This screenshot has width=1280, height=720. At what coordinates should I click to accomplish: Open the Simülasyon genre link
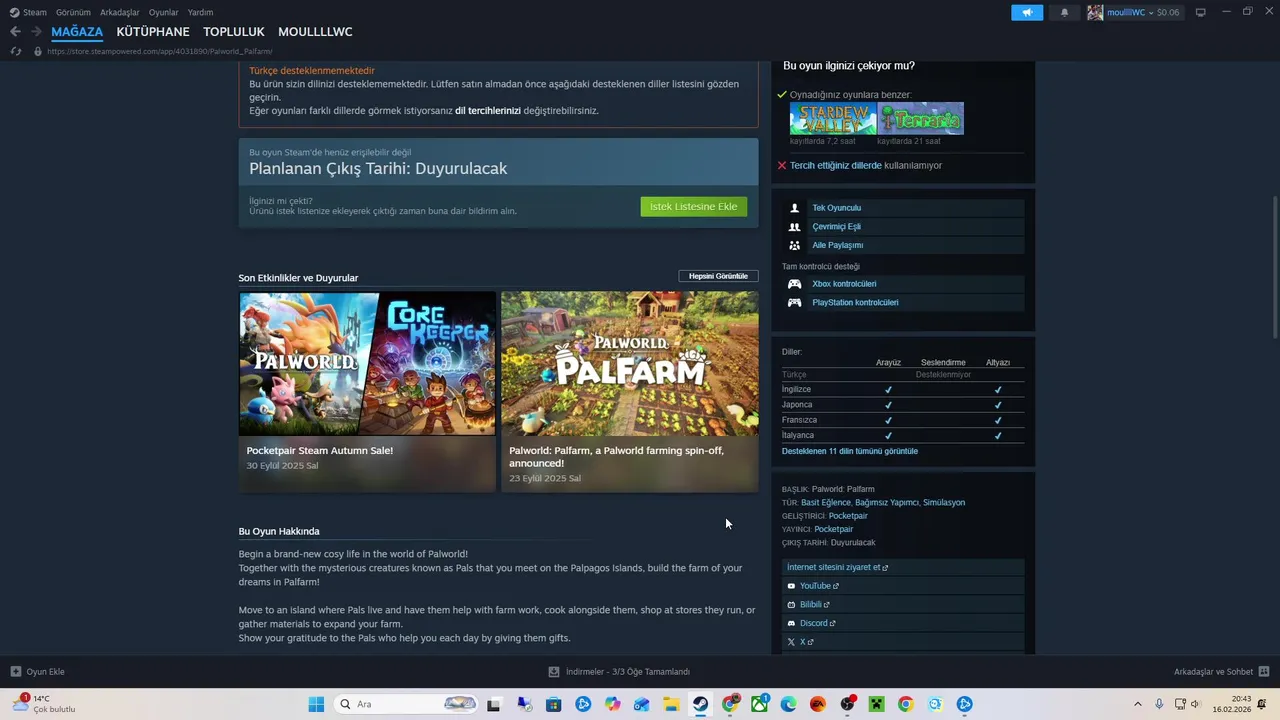(944, 503)
